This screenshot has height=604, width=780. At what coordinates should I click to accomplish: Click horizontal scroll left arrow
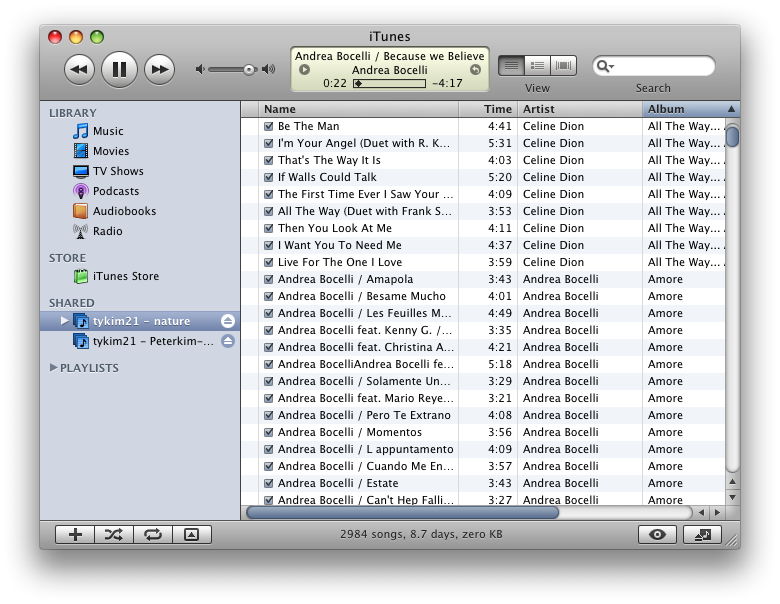701,512
